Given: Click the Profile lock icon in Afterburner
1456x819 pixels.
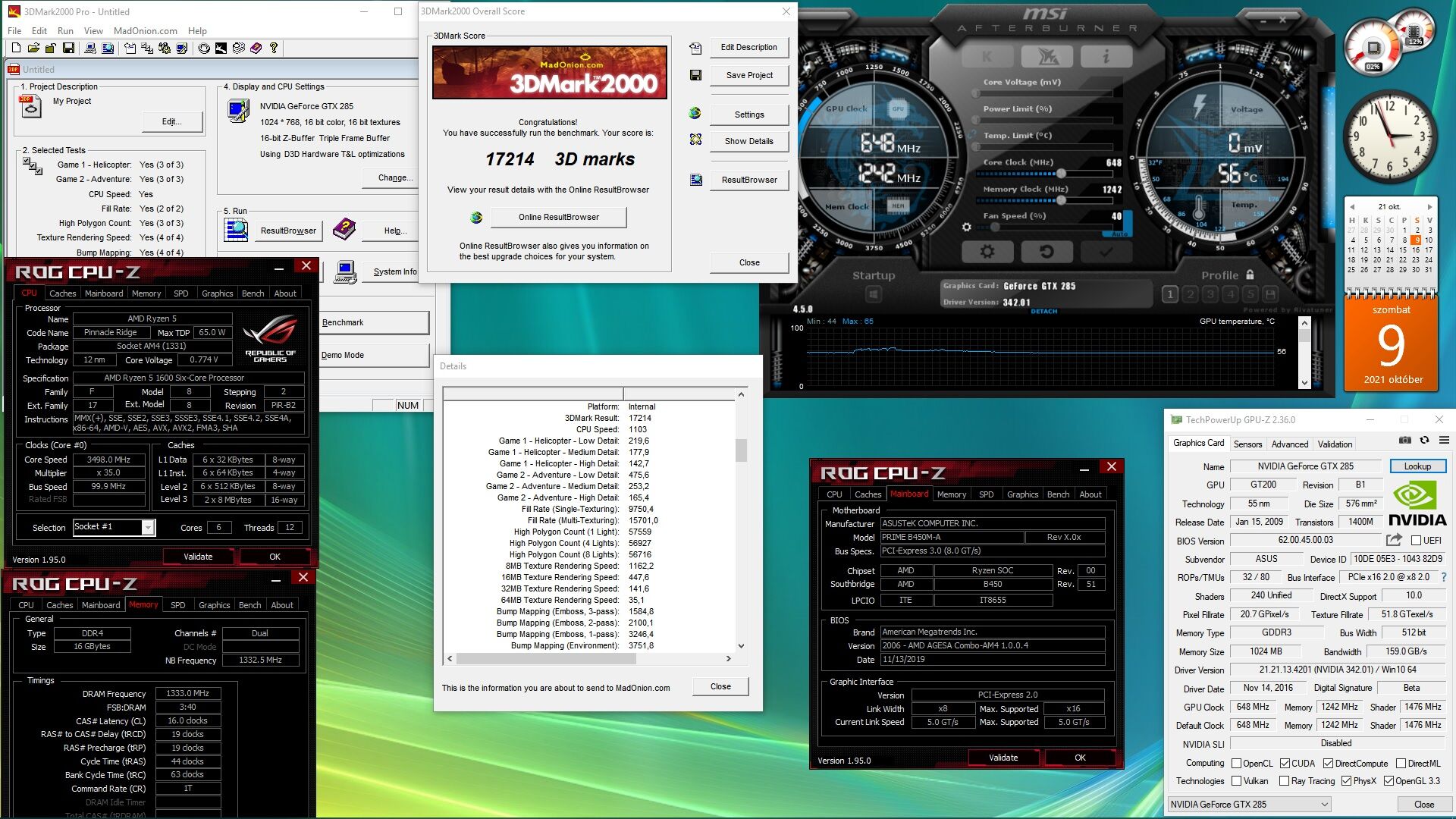Looking at the screenshot, I should (1250, 275).
